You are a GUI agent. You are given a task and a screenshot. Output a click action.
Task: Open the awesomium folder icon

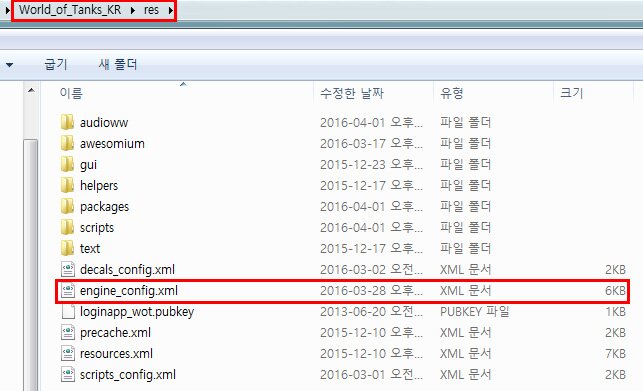[x=67, y=143]
